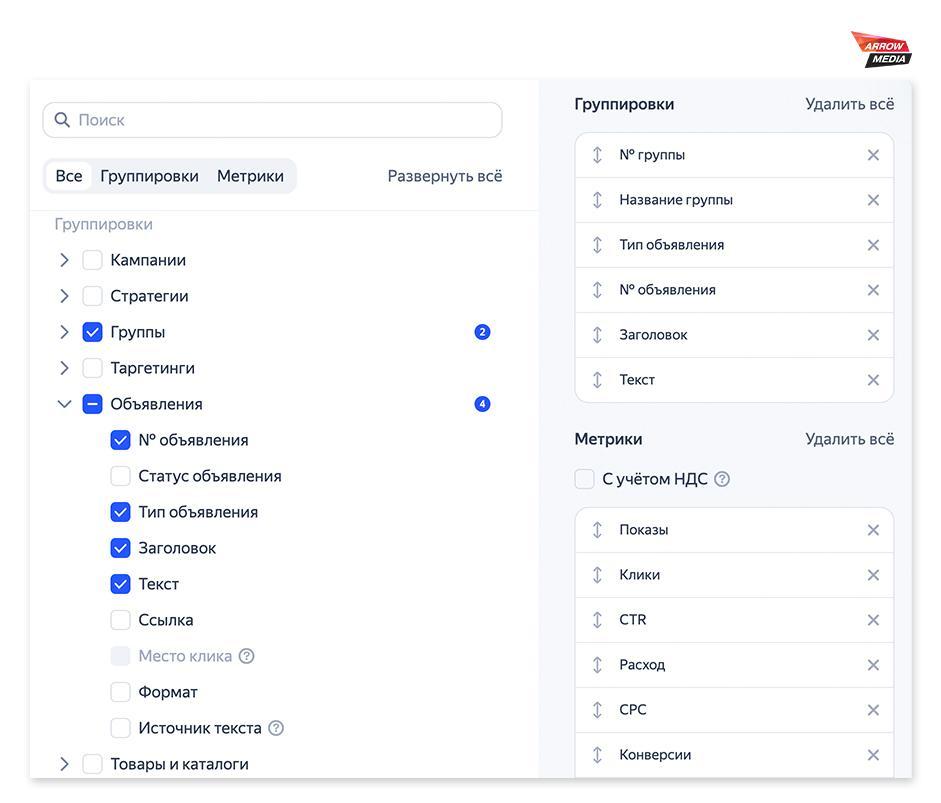The image size is (941, 803).
Task: Expand the «Кампании» tree item
Action: tap(64, 259)
